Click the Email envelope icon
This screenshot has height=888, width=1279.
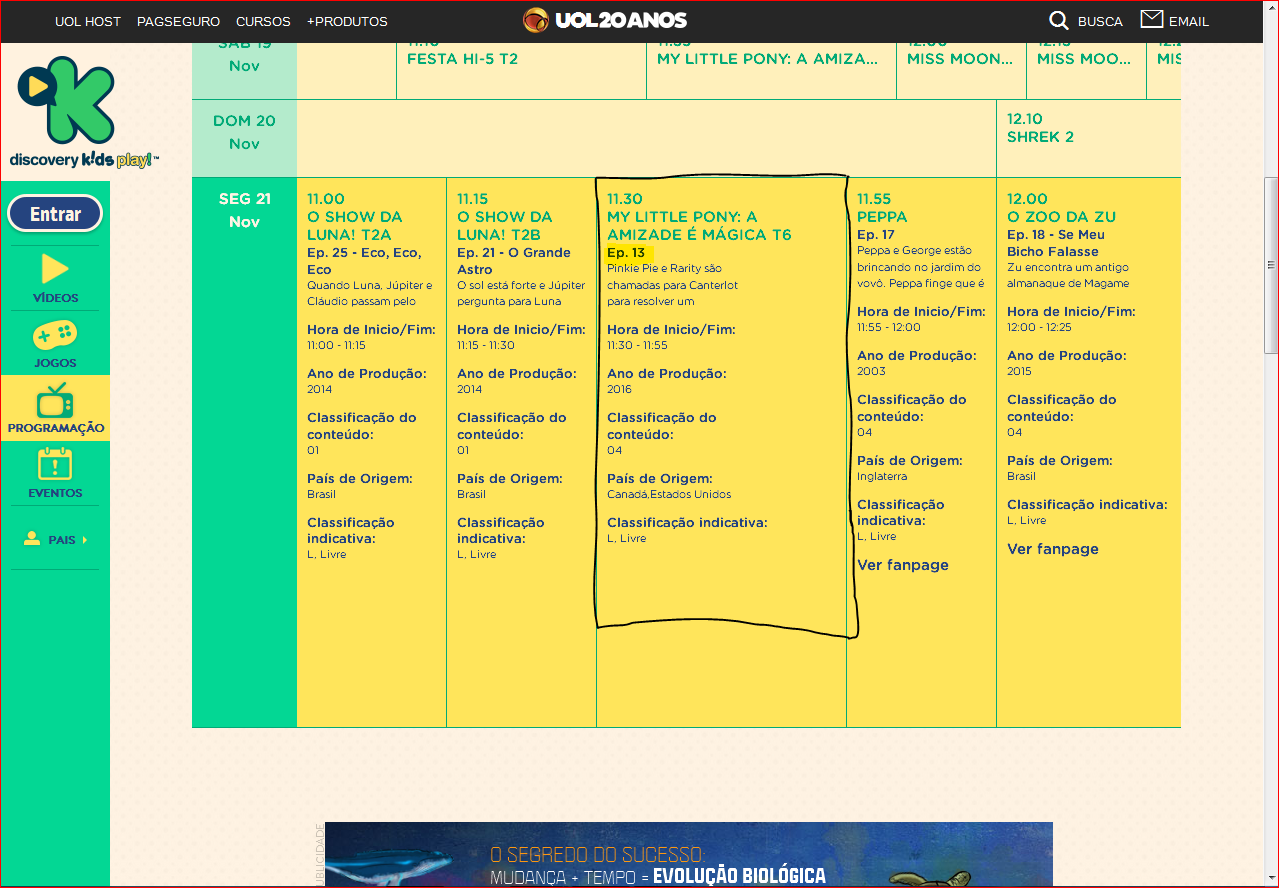point(1152,19)
